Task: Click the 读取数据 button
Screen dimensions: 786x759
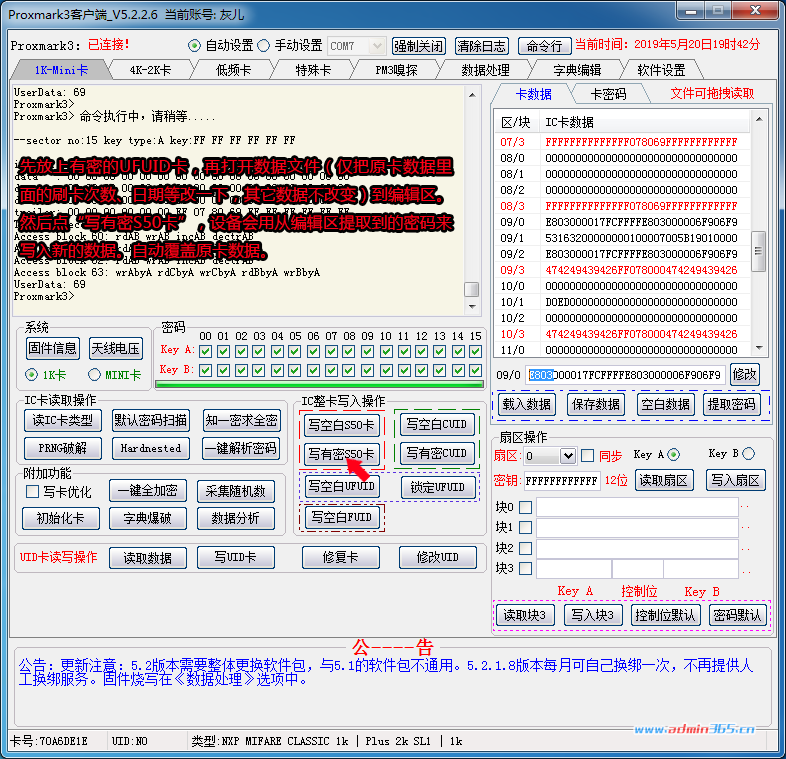Action: [148, 557]
